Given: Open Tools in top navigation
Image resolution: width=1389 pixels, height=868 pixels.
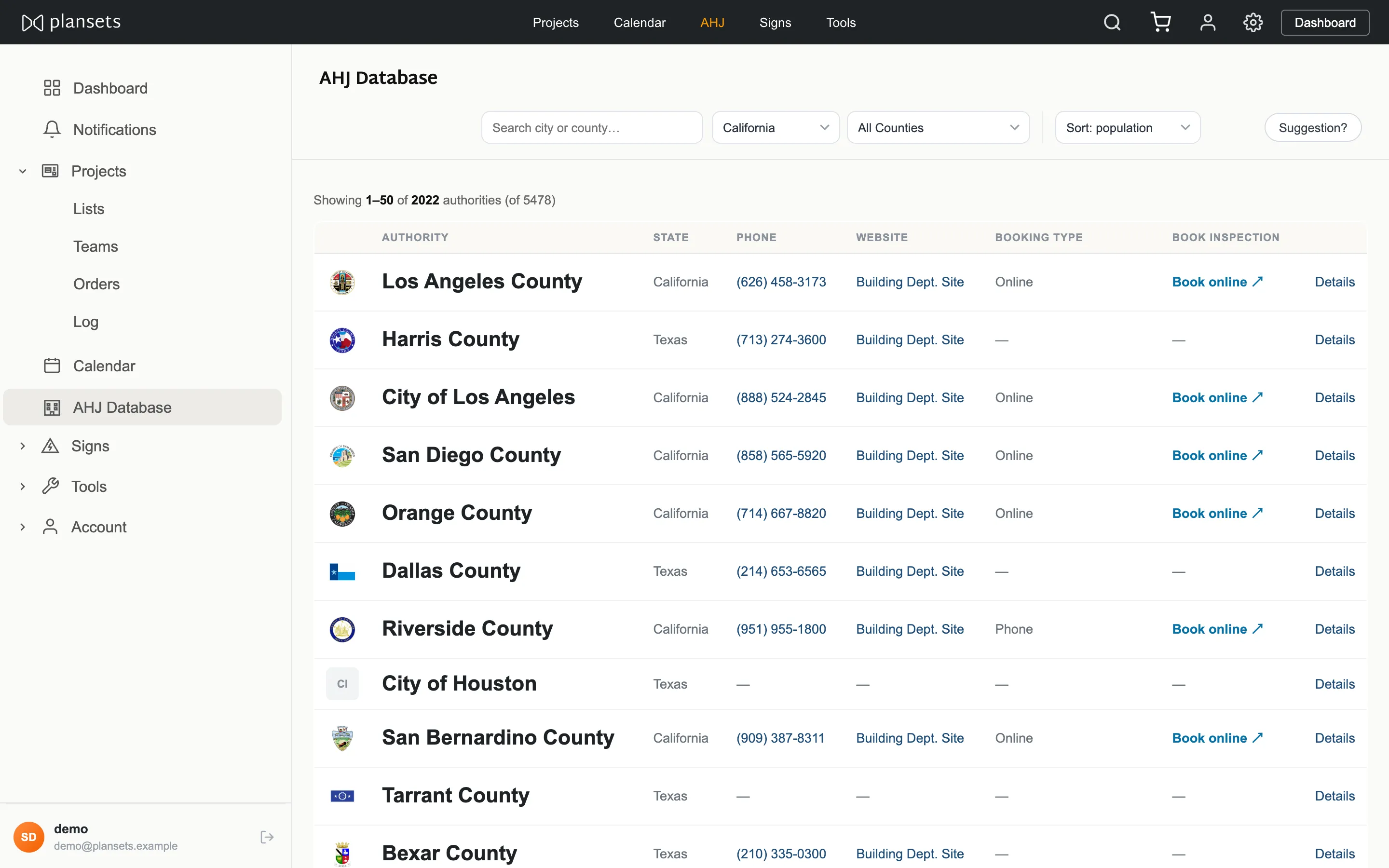Looking at the screenshot, I should coord(841,22).
